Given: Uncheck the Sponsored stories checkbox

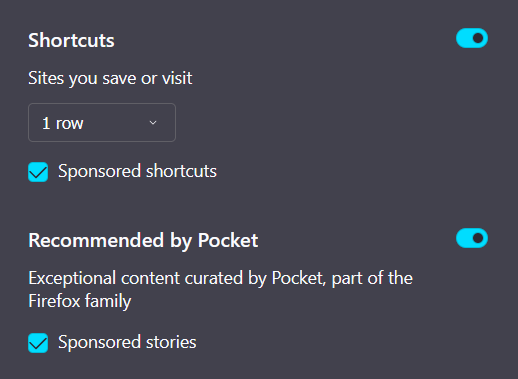Looking at the screenshot, I should click(x=38, y=343).
